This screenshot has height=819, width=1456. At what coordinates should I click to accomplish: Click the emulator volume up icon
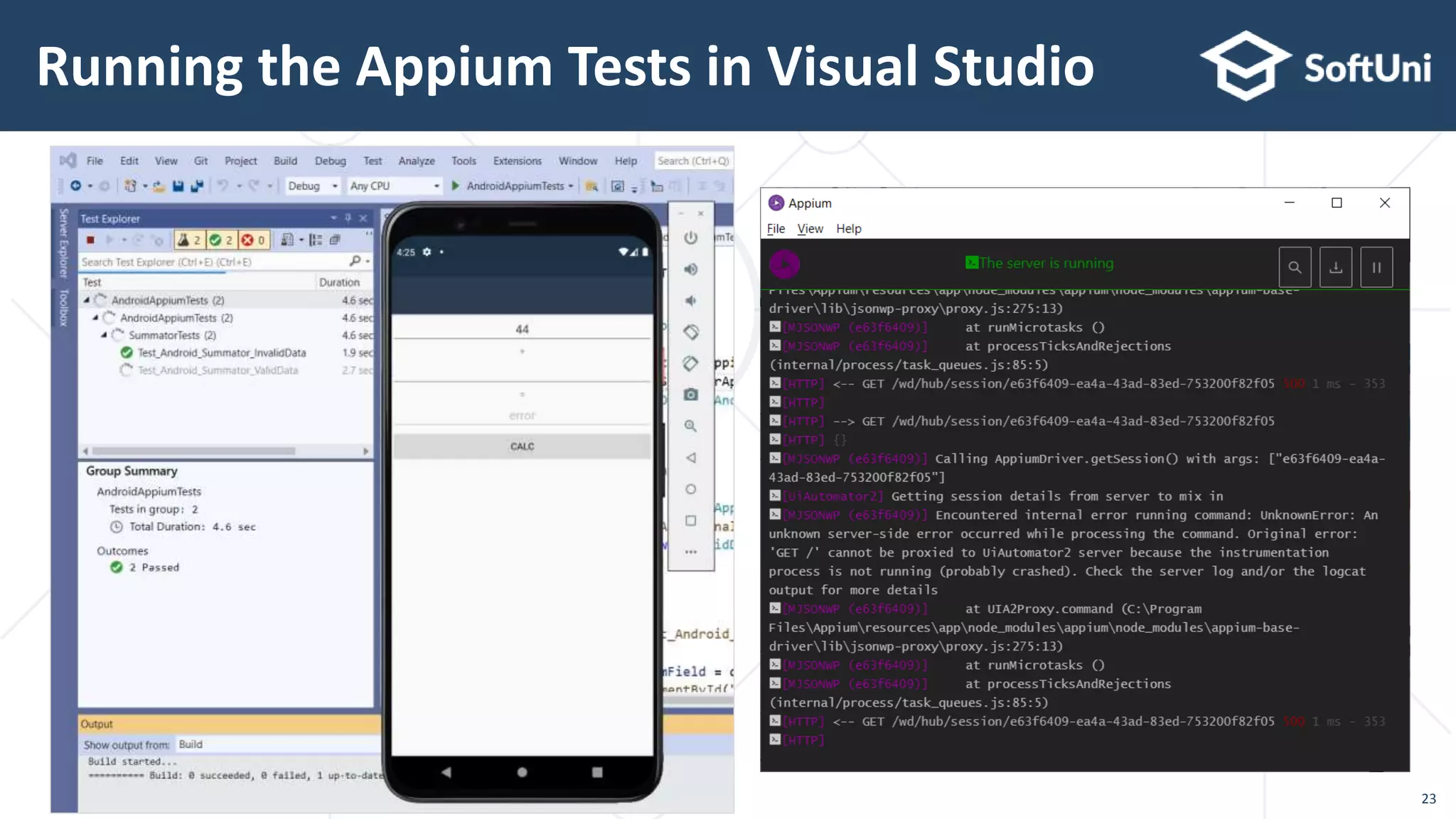click(690, 269)
